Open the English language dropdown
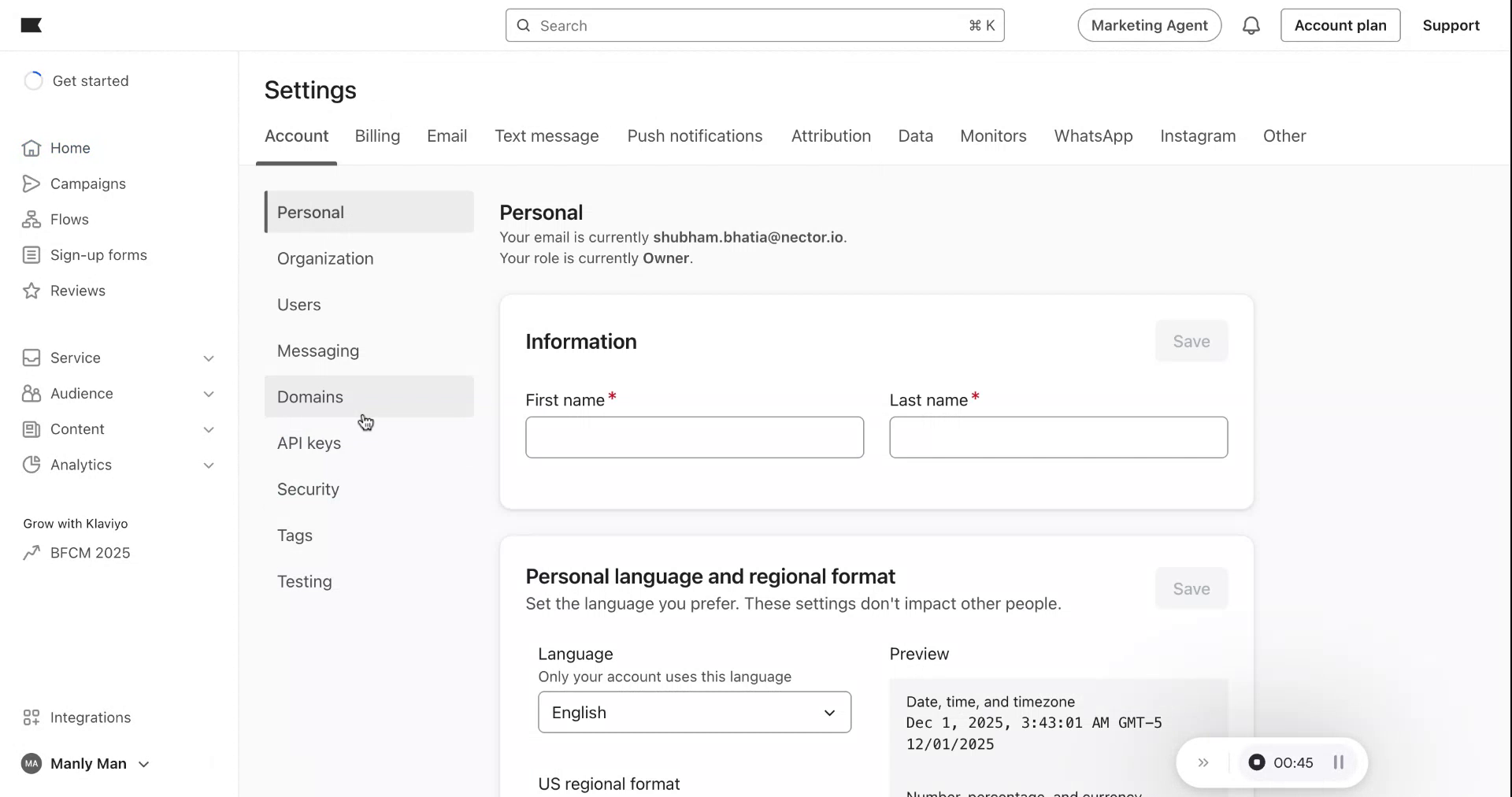 tap(694, 713)
